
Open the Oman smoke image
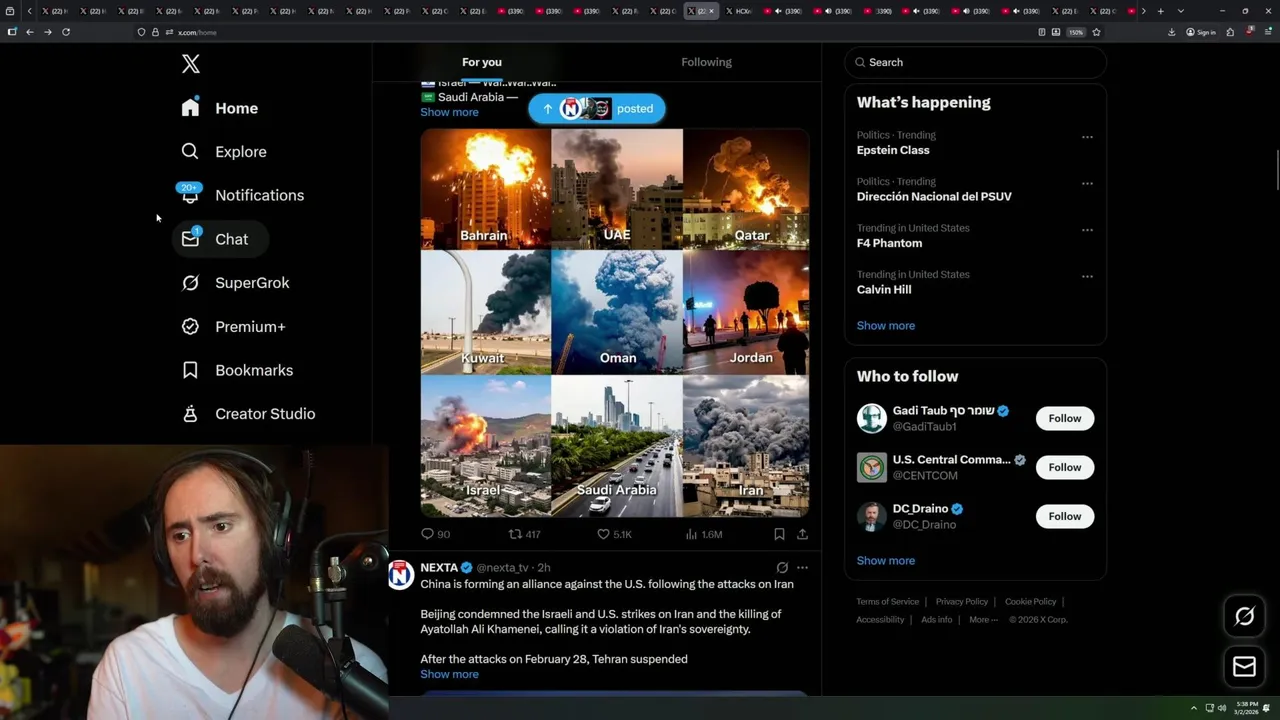pos(617,311)
